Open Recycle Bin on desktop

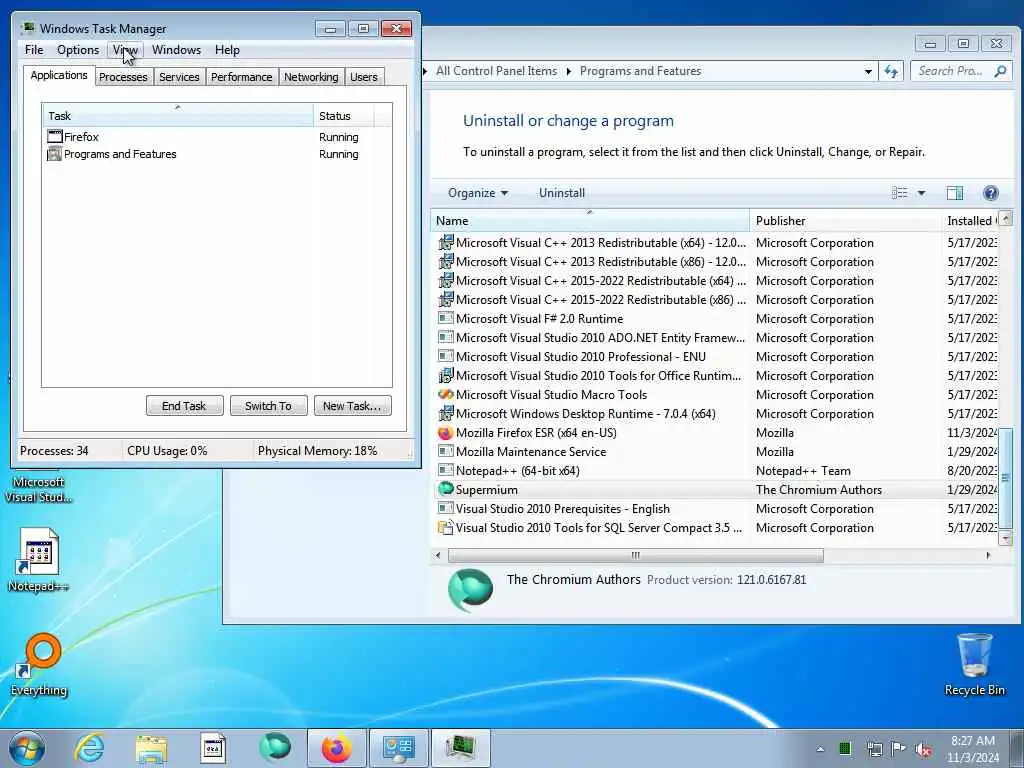[x=974, y=664]
